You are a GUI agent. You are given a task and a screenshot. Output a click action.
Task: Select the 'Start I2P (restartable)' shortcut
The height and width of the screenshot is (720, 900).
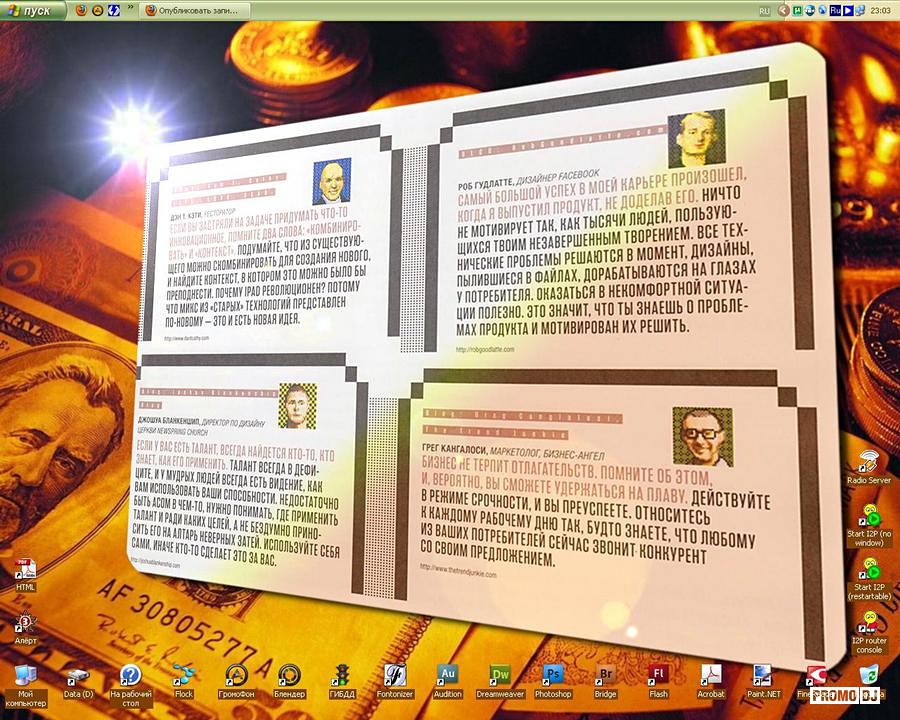click(x=869, y=579)
